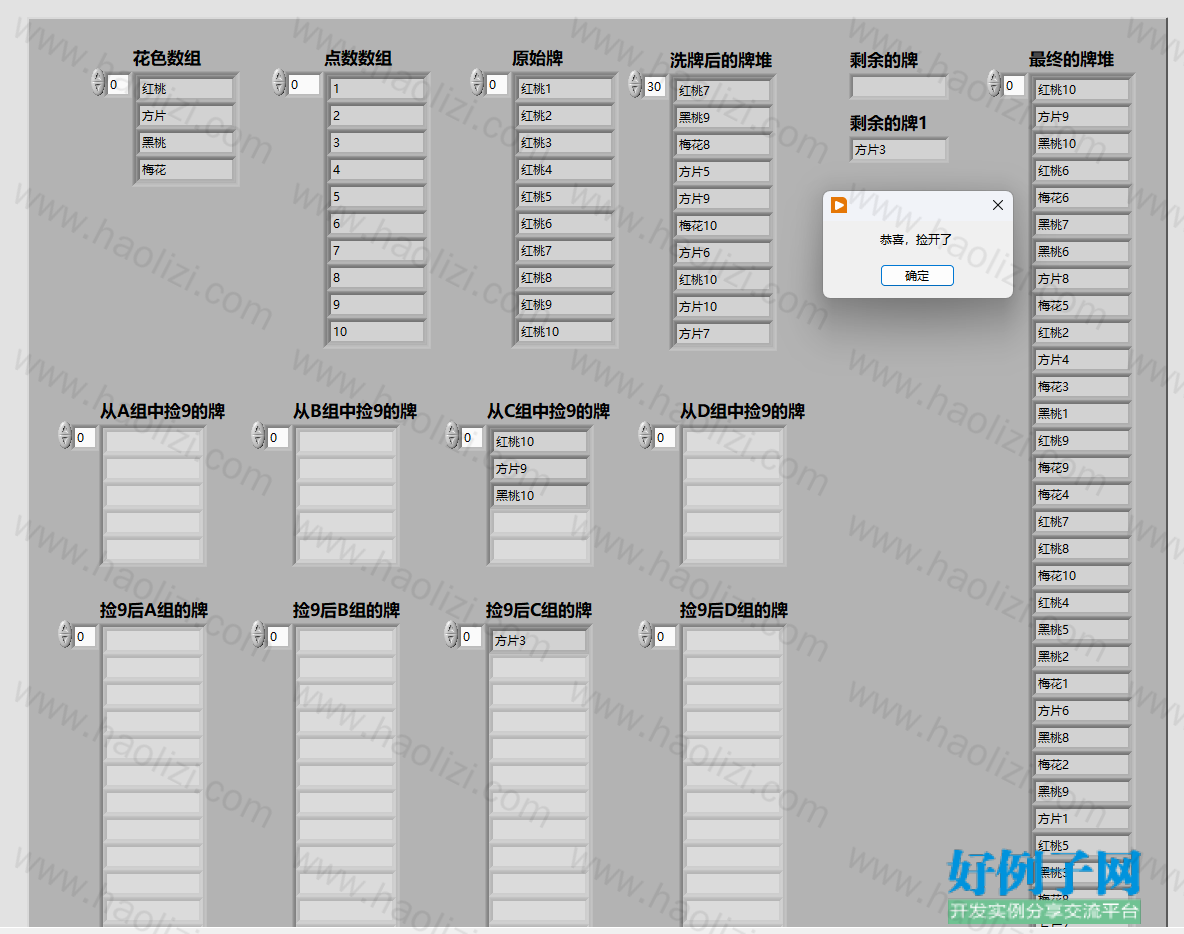Image resolution: width=1184 pixels, height=934 pixels.
Task: Click 梅花10 in 最终的牌堆
Action: click(x=1081, y=576)
